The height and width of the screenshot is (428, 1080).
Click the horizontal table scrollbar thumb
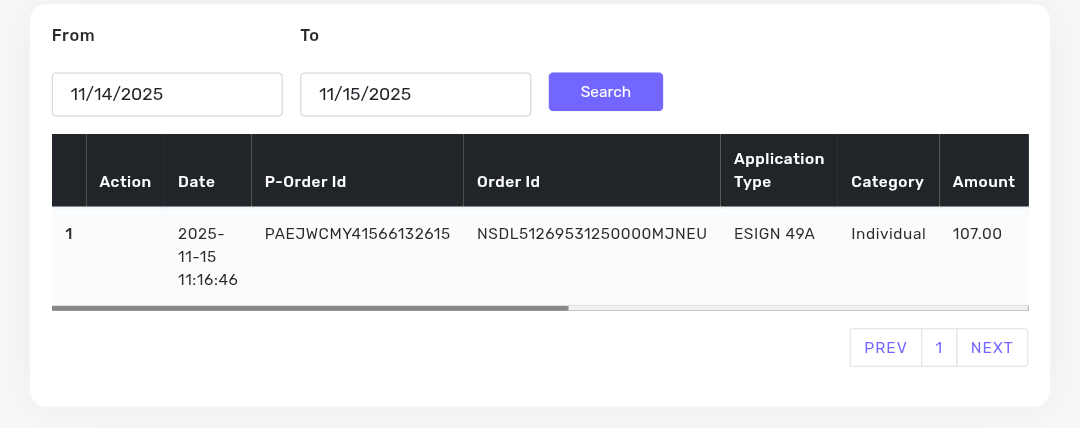[x=310, y=308]
